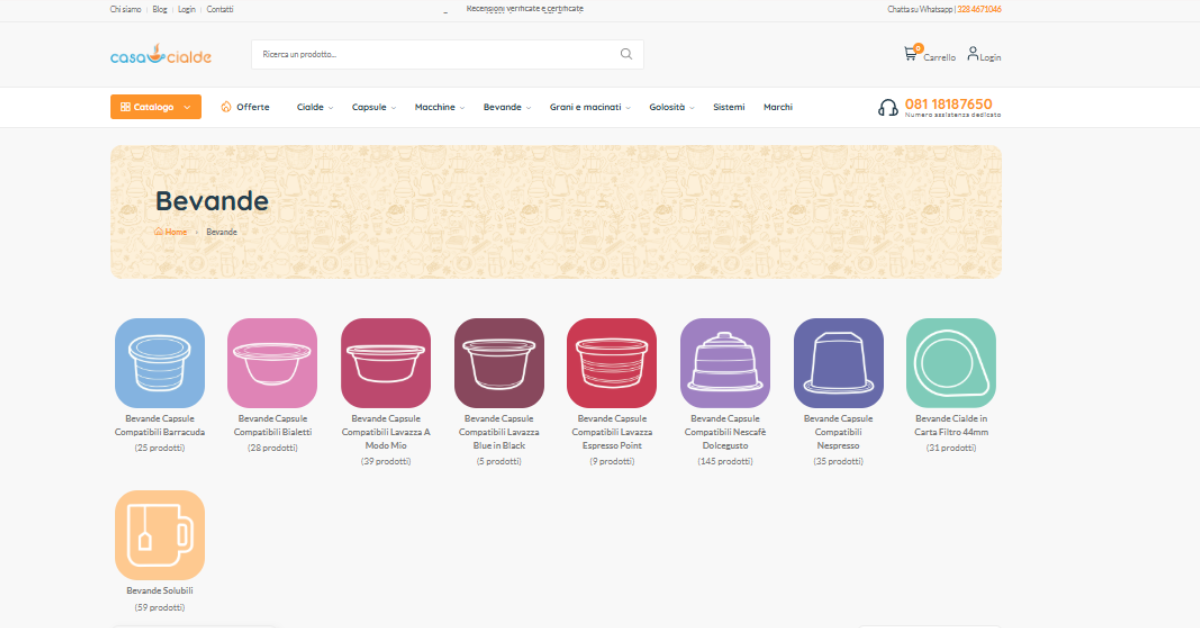Click phone number 081 18187650
The height and width of the screenshot is (628, 1200).
pyautogui.click(x=949, y=104)
